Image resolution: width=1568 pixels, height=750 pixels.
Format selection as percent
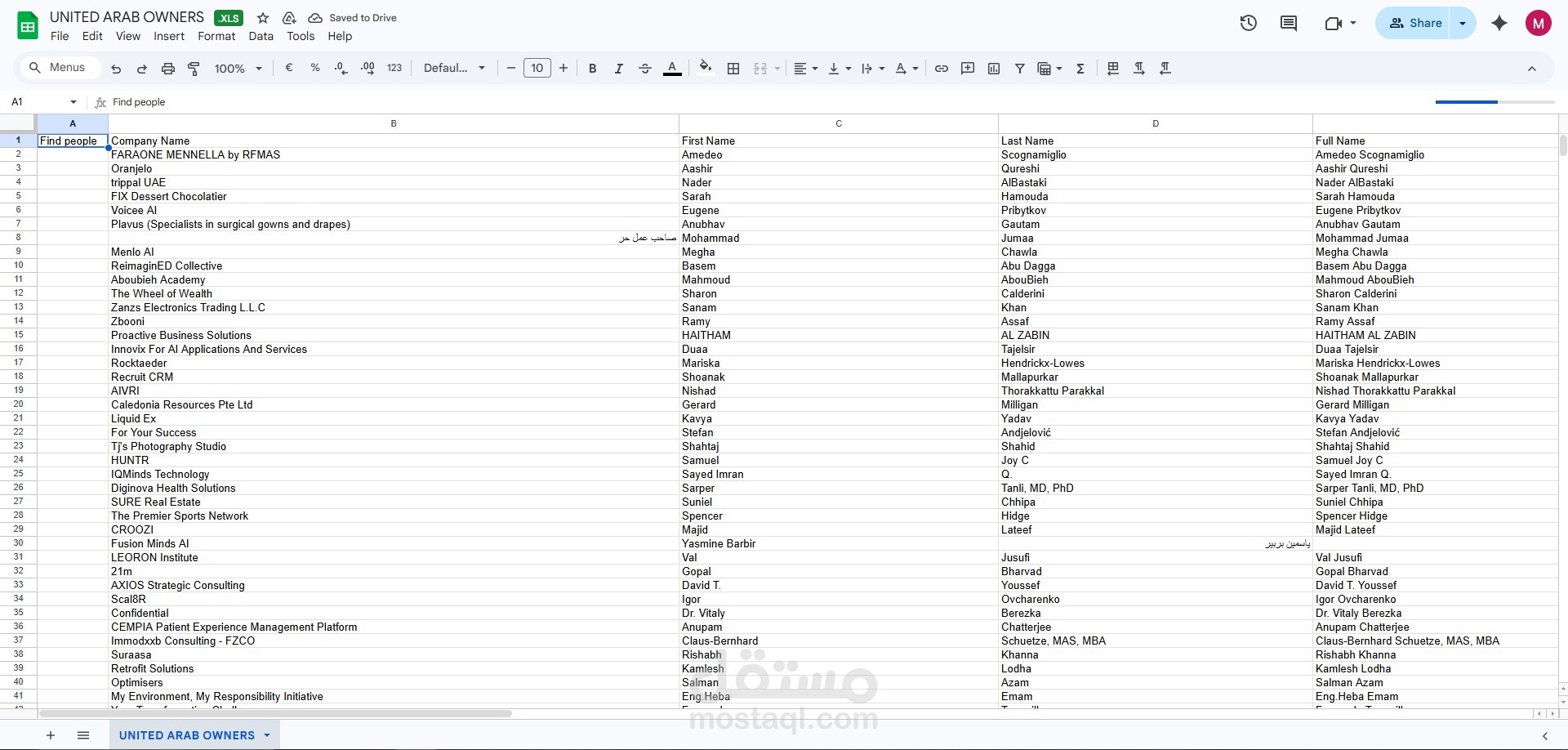coord(315,69)
